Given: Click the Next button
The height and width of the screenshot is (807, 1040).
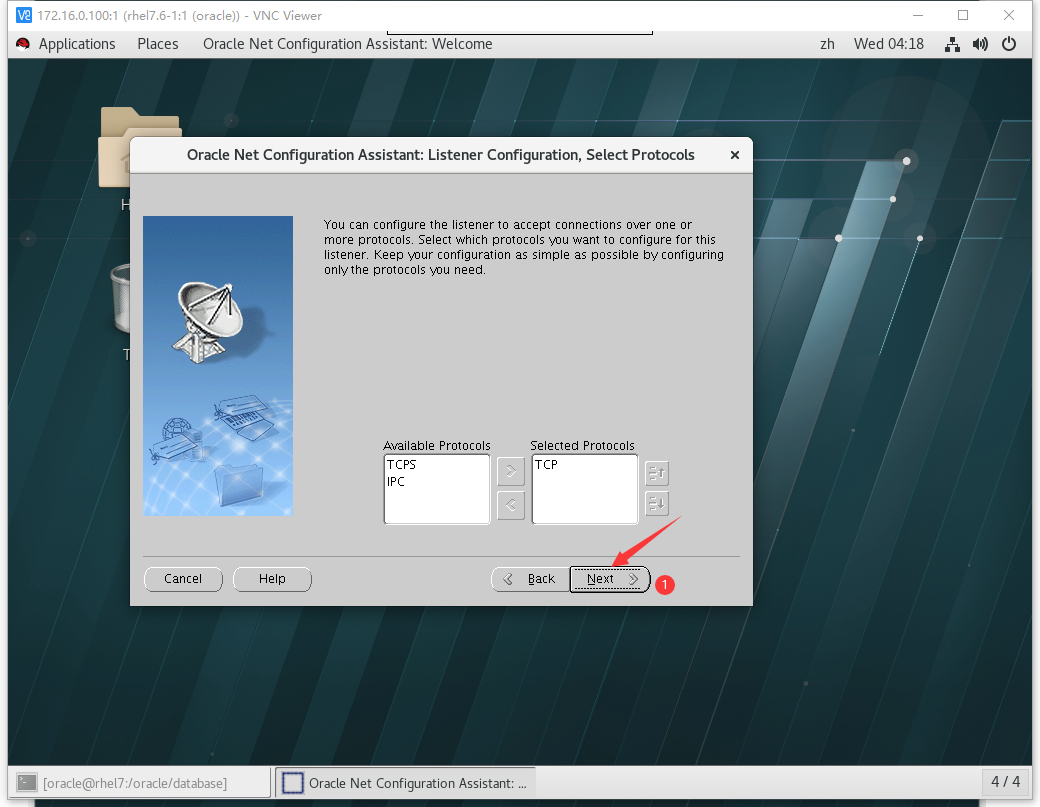Looking at the screenshot, I should (x=610, y=579).
